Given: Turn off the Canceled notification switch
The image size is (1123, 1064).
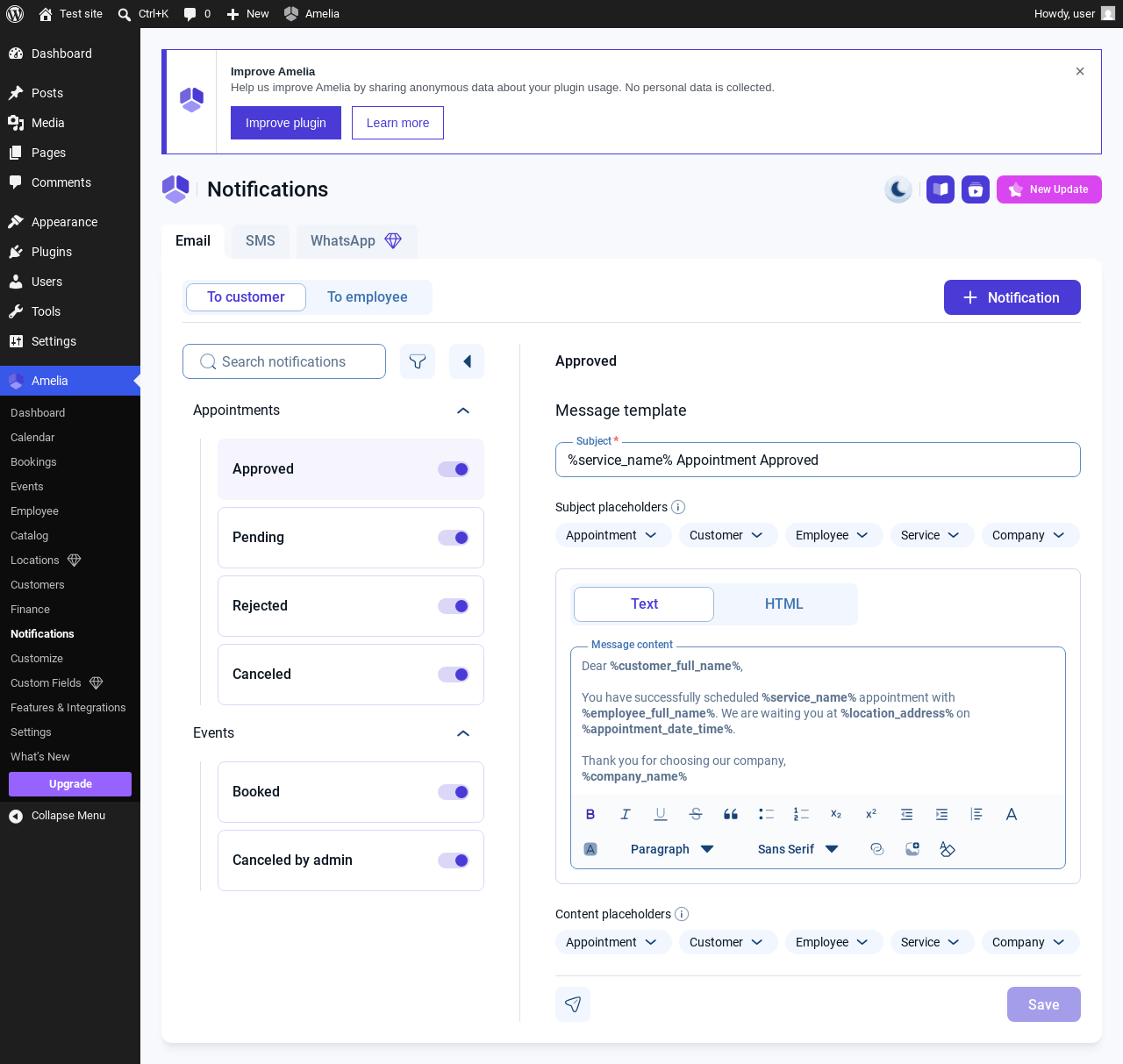Looking at the screenshot, I should pyautogui.click(x=454, y=675).
